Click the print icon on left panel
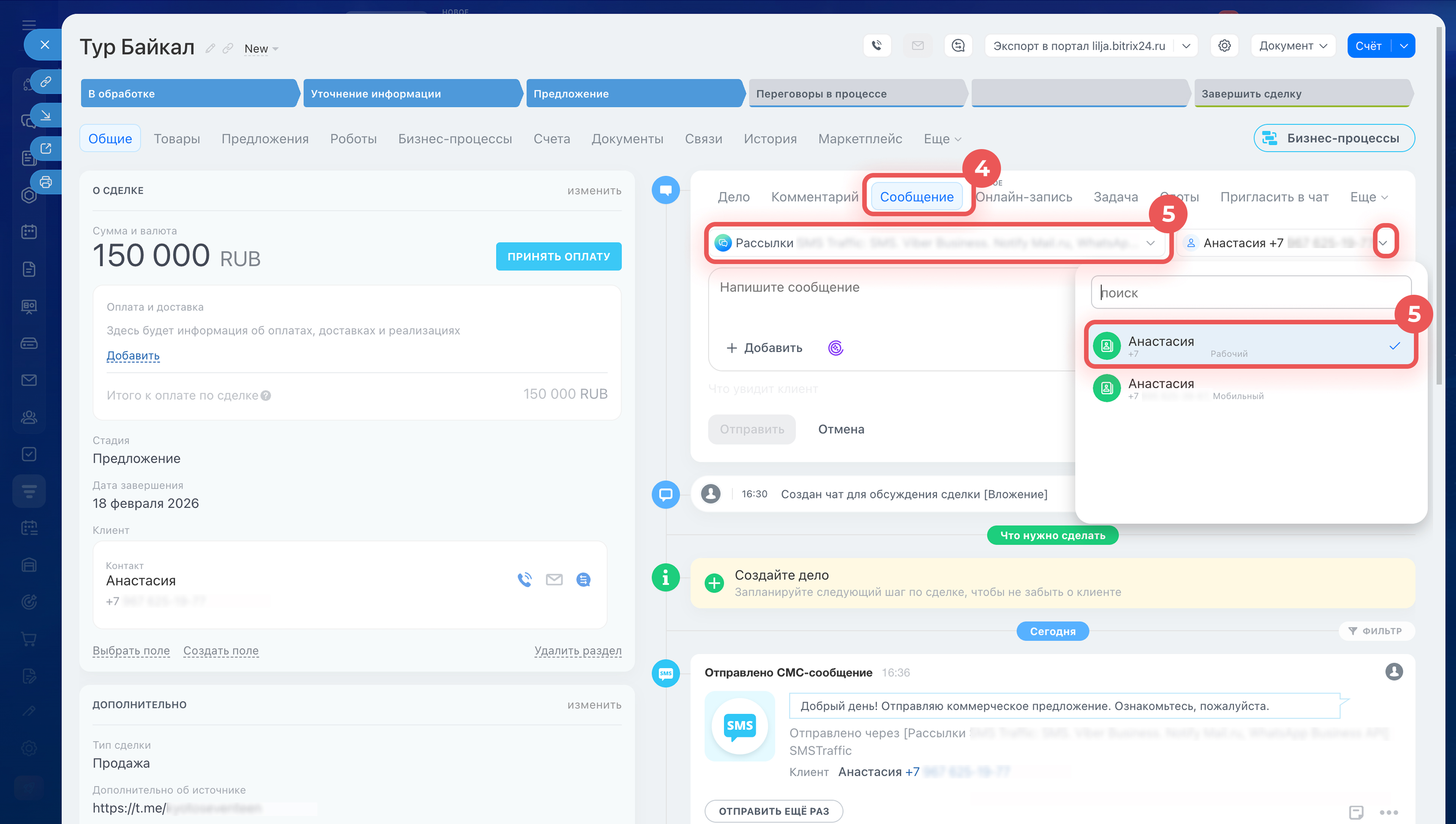The height and width of the screenshot is (824, 1456). [x=46, y=182]
